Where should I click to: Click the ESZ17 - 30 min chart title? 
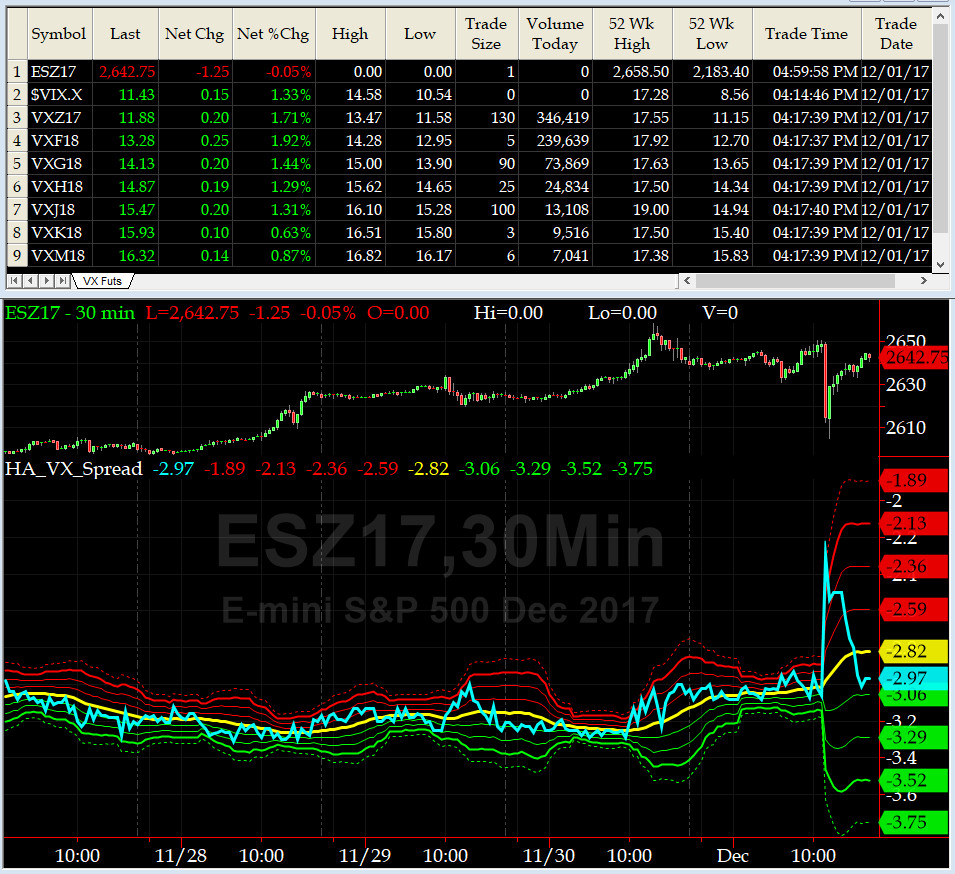[70, 313]
